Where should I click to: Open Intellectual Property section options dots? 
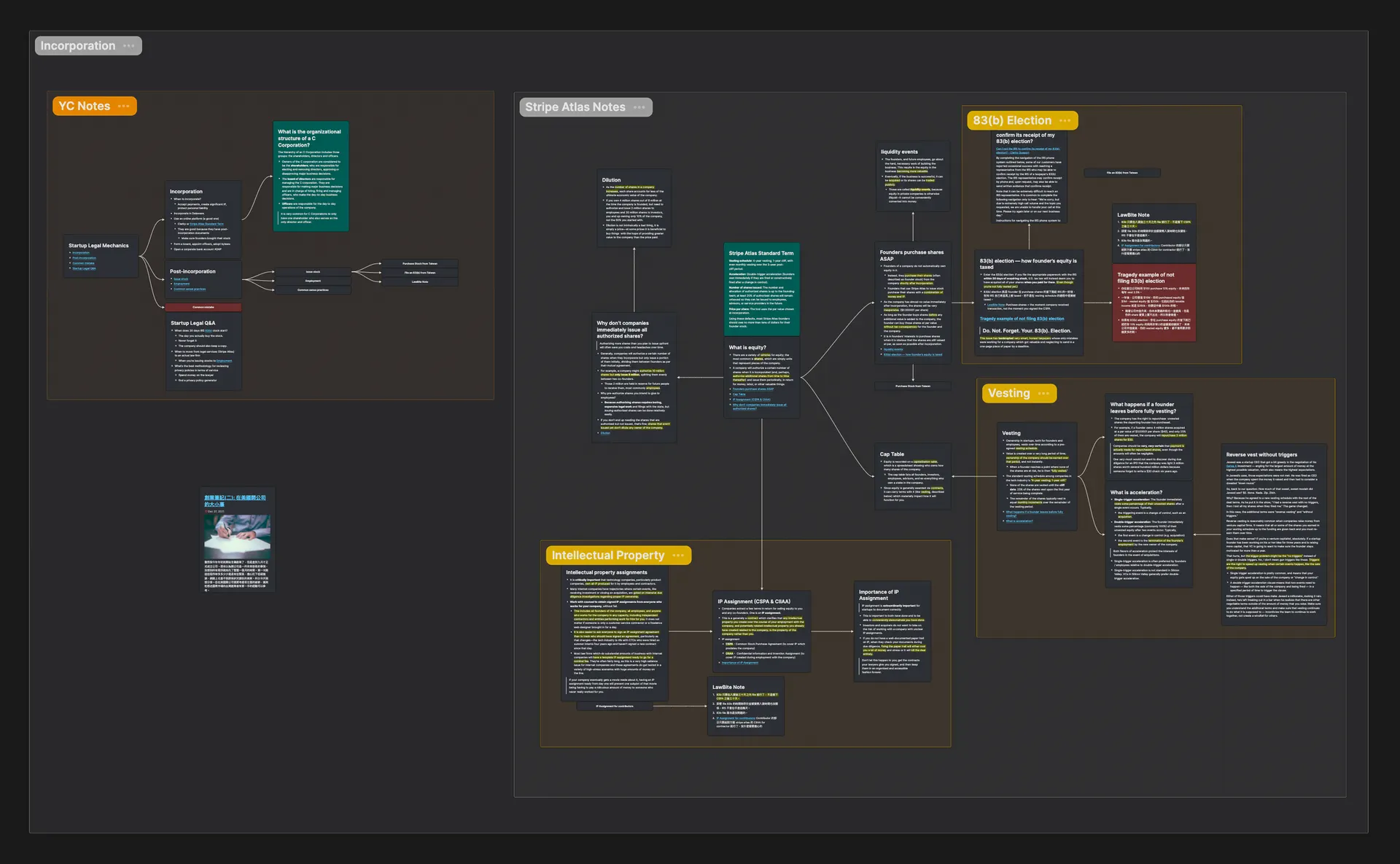pos(679,556)
